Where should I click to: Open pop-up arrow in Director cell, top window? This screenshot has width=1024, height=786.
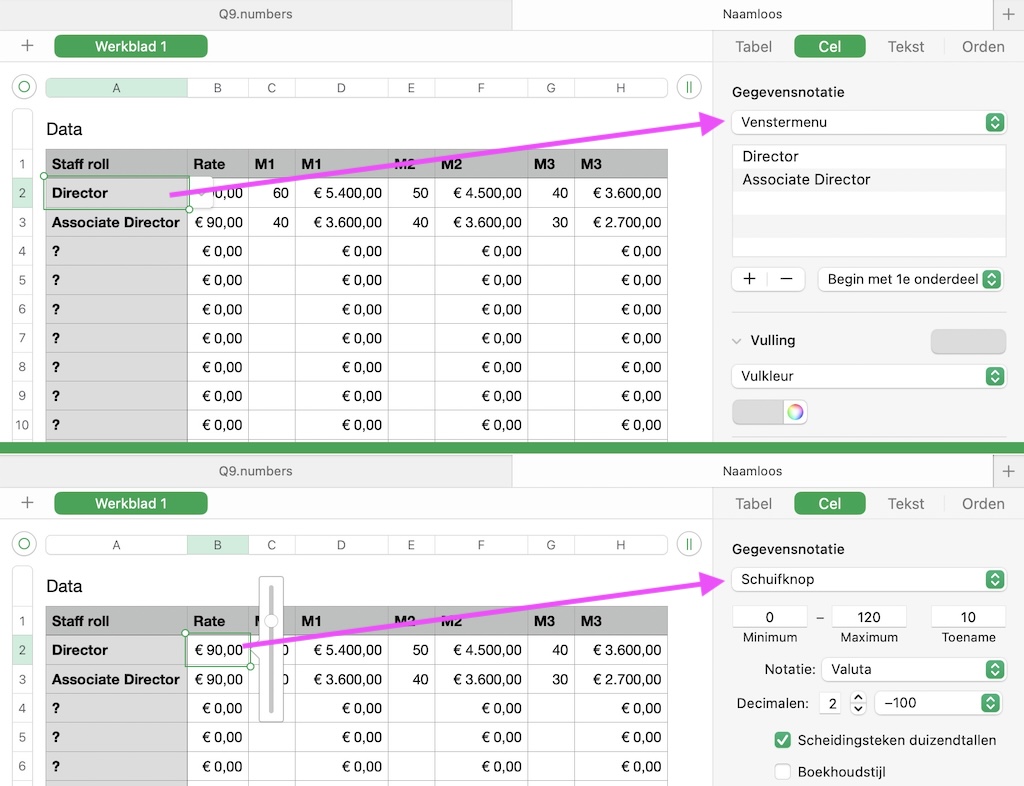(202, 193)
